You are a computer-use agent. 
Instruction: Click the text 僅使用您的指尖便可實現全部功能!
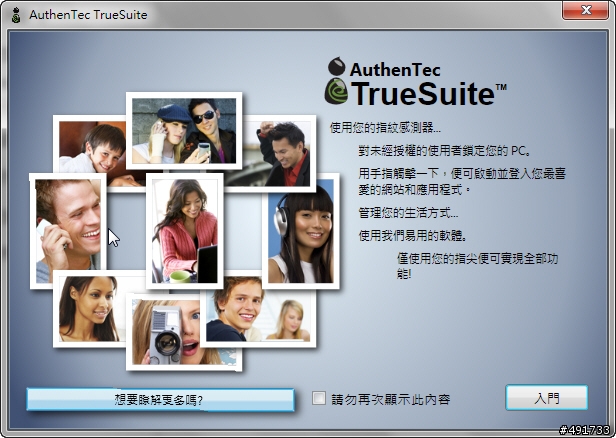[477, 266]
